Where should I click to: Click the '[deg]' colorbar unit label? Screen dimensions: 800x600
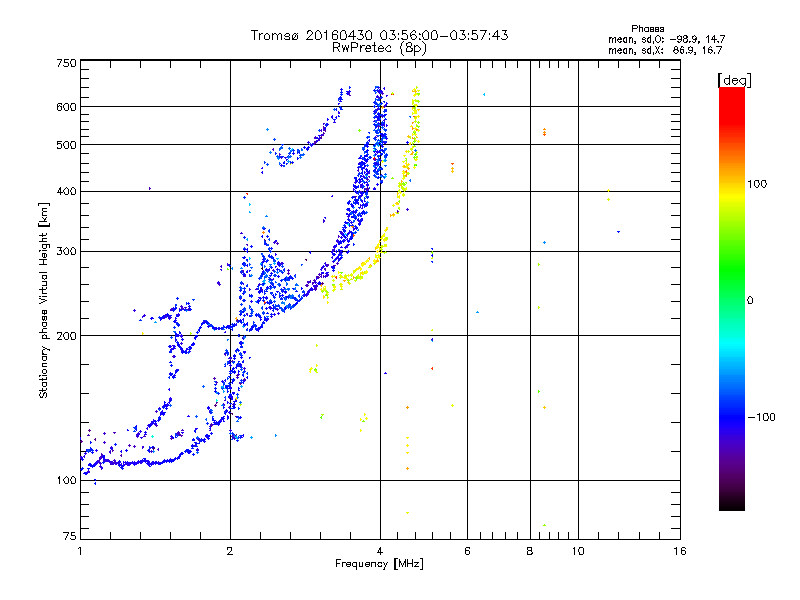click(734, 80)
